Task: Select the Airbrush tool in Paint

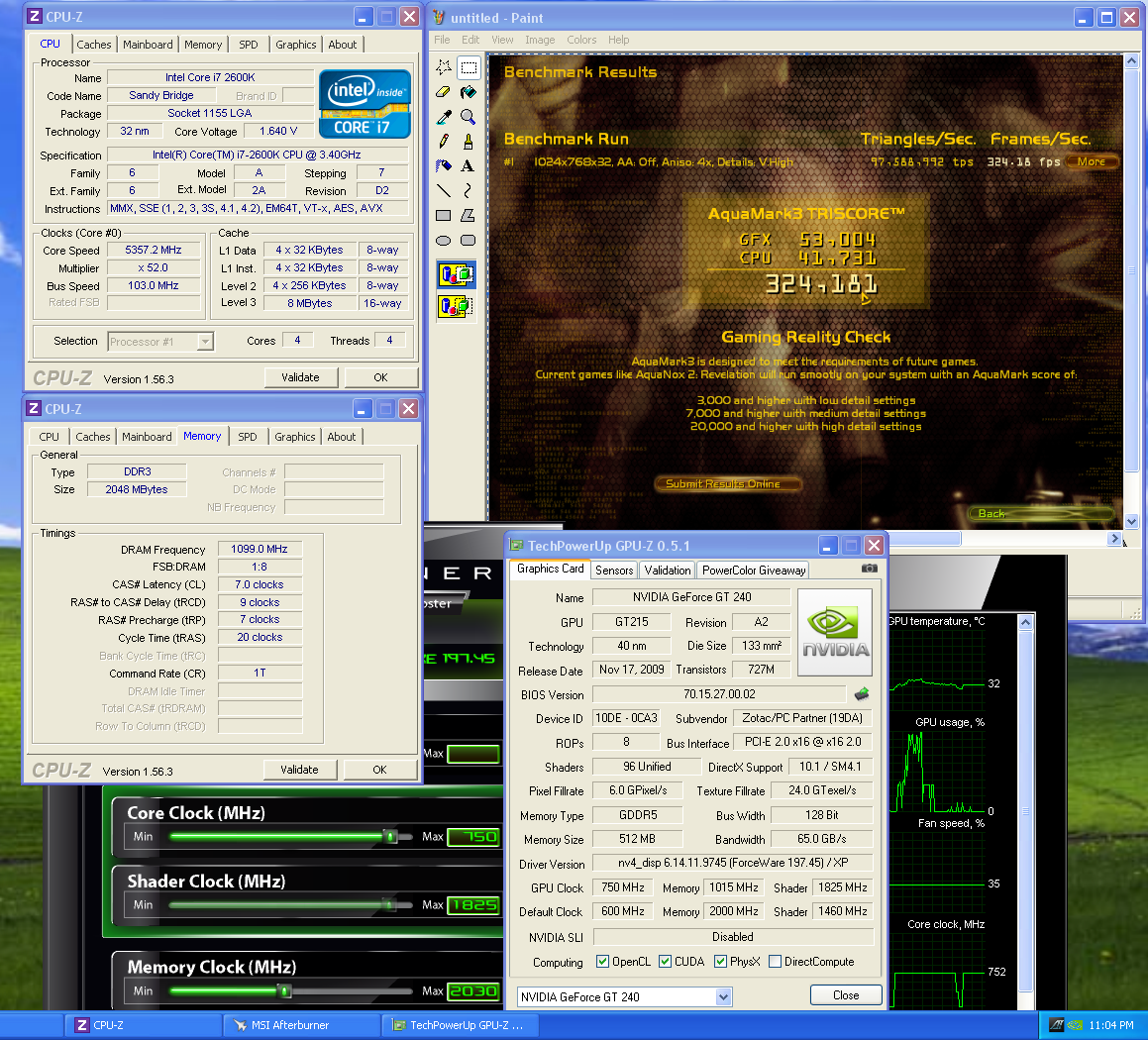Action: (444, 166)
